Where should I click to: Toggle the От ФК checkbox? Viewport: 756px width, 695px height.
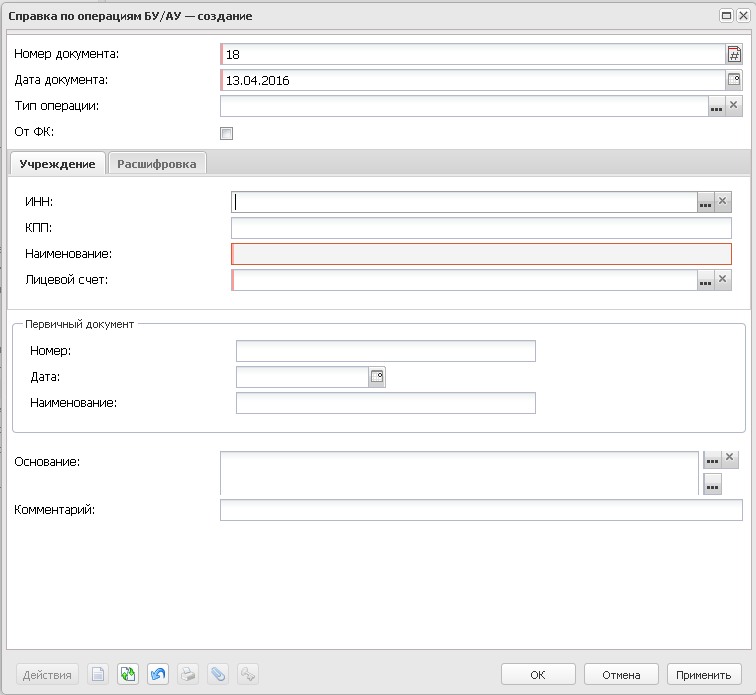click(x=226, y=133)
